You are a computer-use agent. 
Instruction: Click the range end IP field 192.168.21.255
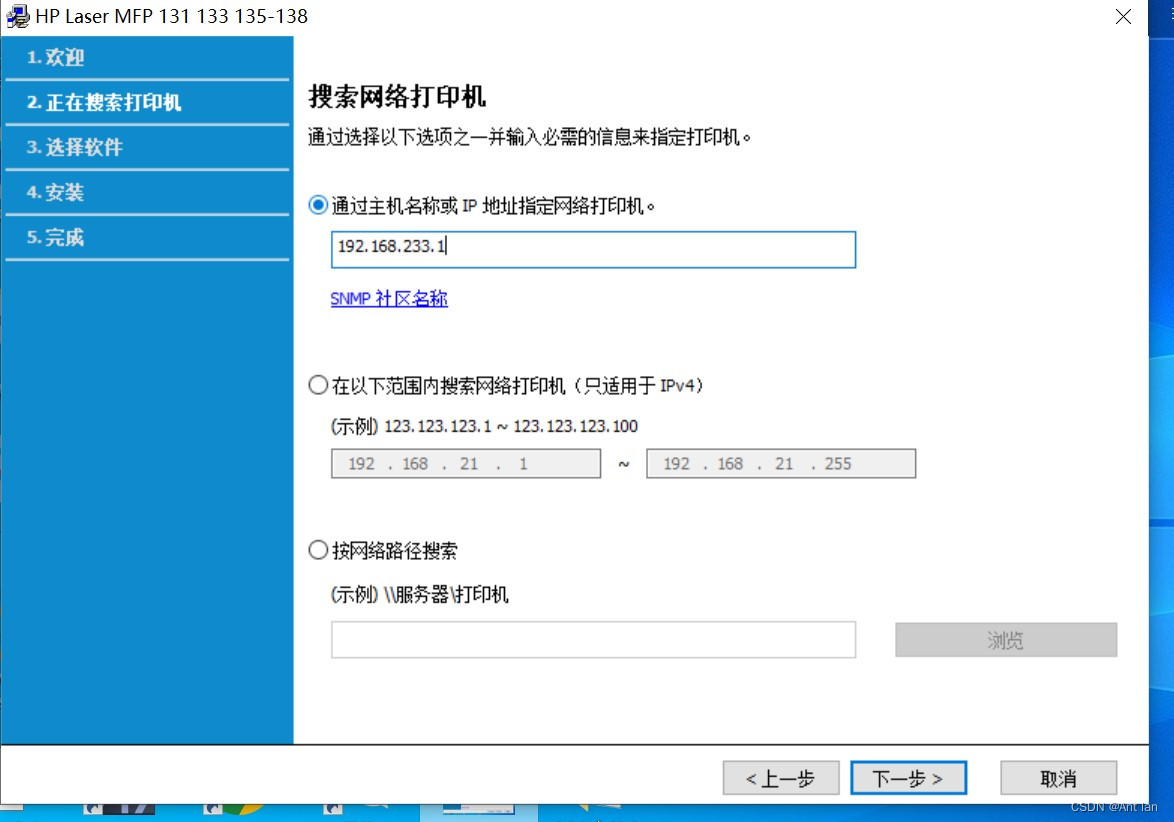[781, 463]
